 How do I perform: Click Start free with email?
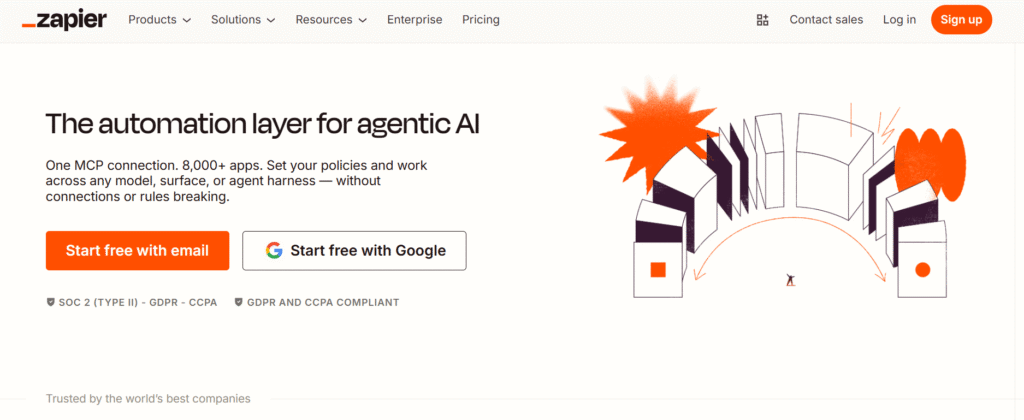click(137, 251)
